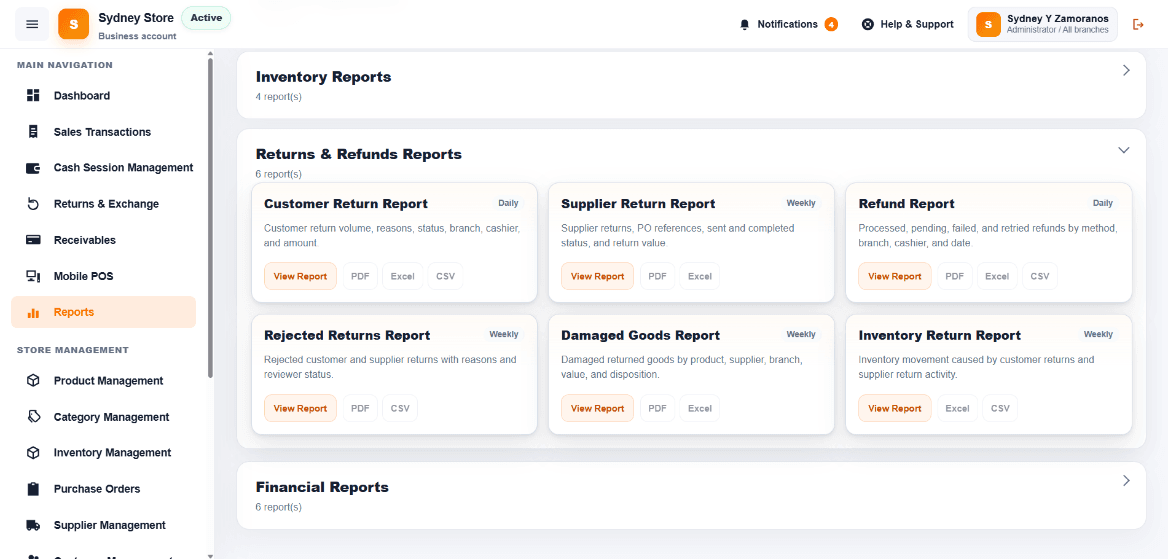Screen dimensions: 1168x559
Task: Export Customer Return Report as PDF
Action: tap(361, 277)
